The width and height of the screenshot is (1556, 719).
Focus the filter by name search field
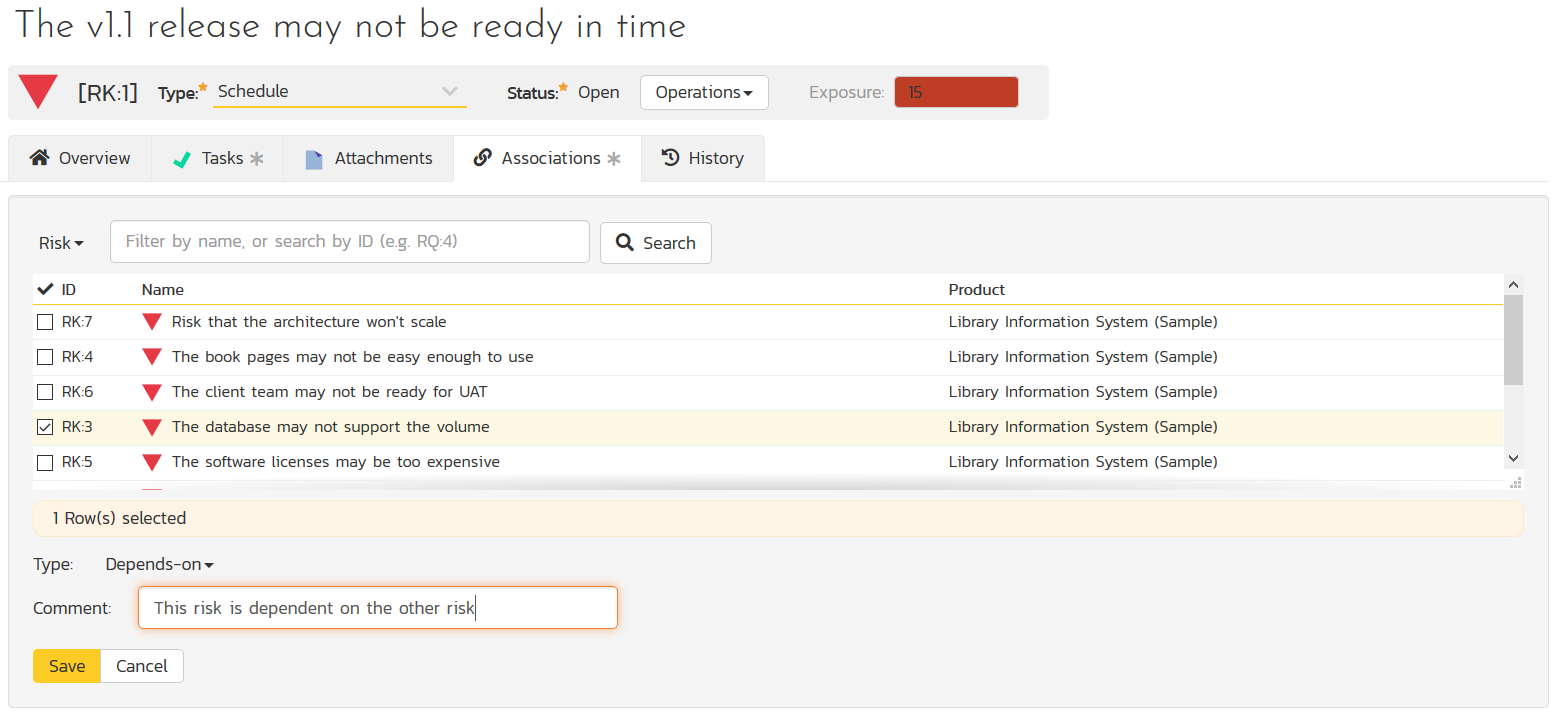tap(349, 241)
